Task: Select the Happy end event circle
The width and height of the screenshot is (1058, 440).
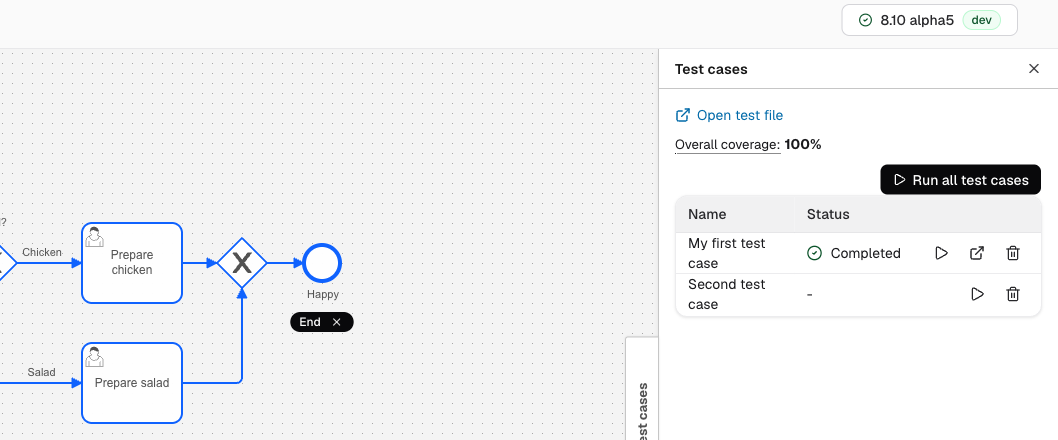Action: pyautogui.click(x=323, y=263)
